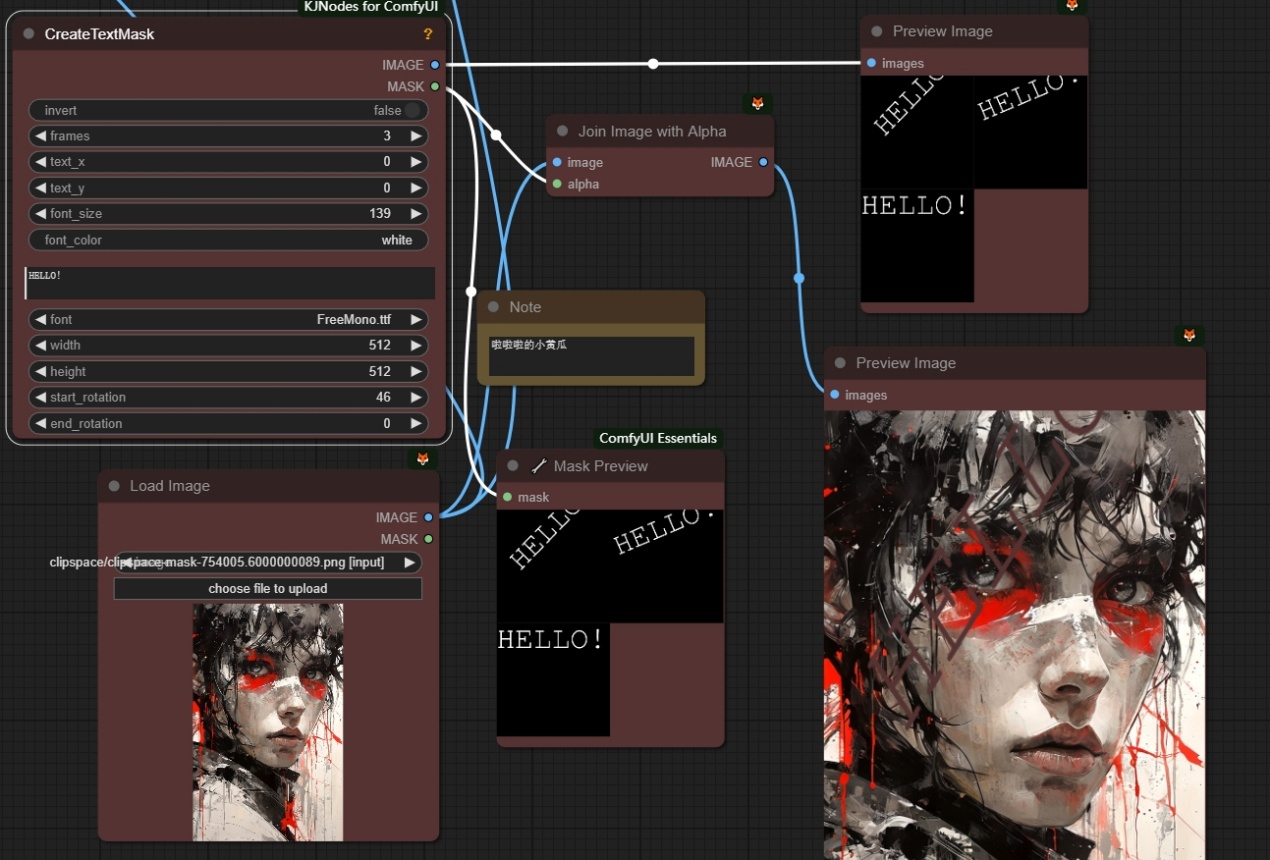This screenshot has width=1270, height=860.
Task: Collapse the CreateTextMask node via its dot
Action: click(x=29, y=34)
